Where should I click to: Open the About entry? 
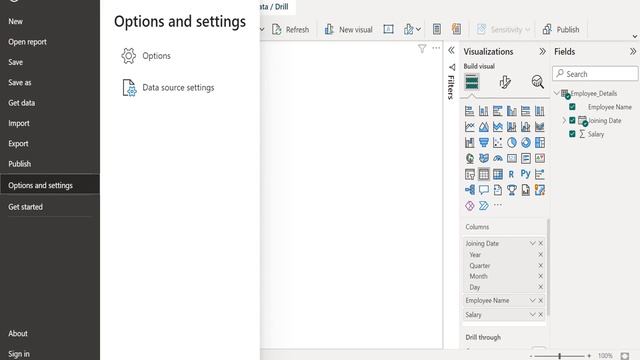click(18, 333)
